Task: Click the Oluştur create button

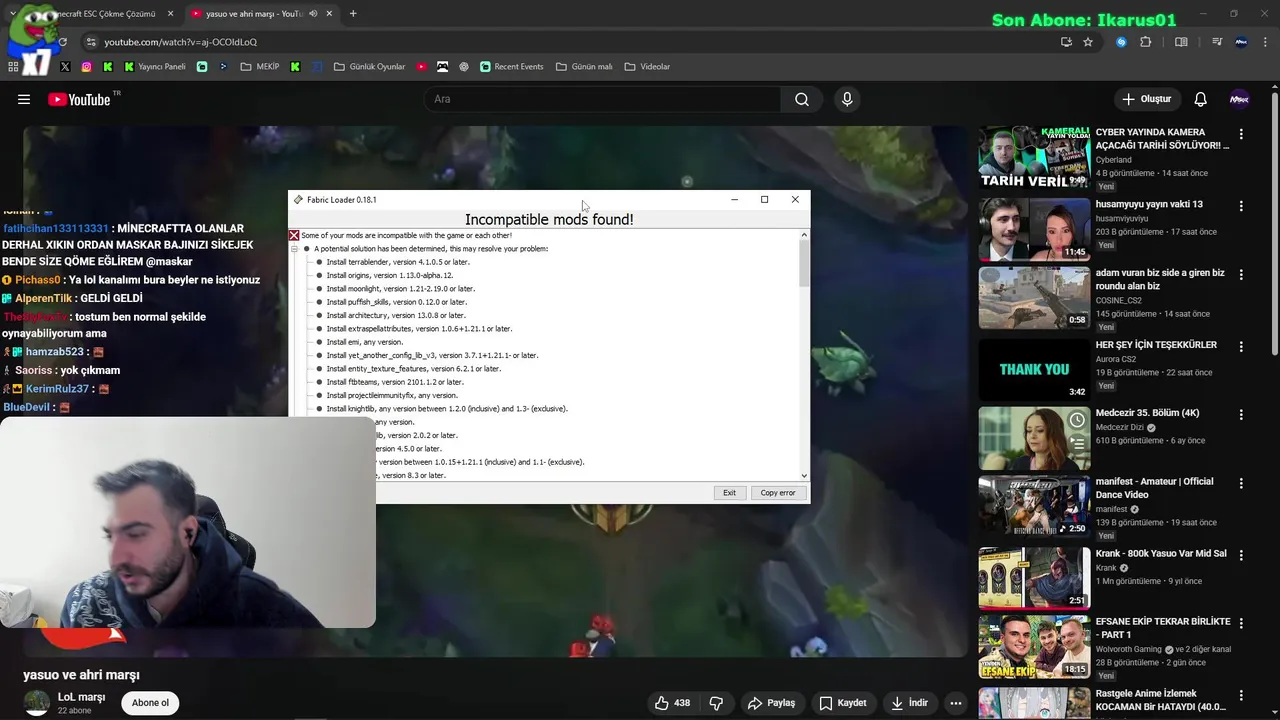Action: coord(1146,99)
